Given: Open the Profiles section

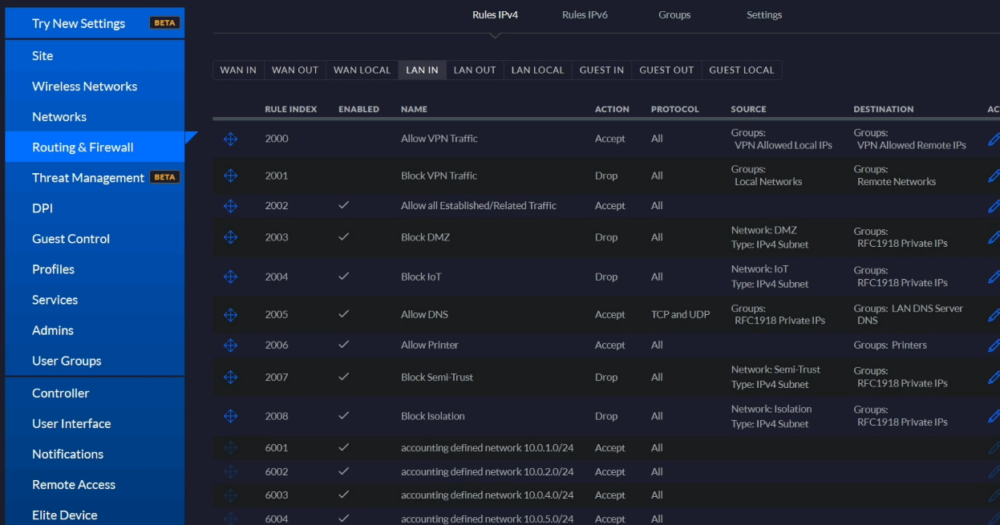Looking at the screenshot, I should (x=95, y=269).
